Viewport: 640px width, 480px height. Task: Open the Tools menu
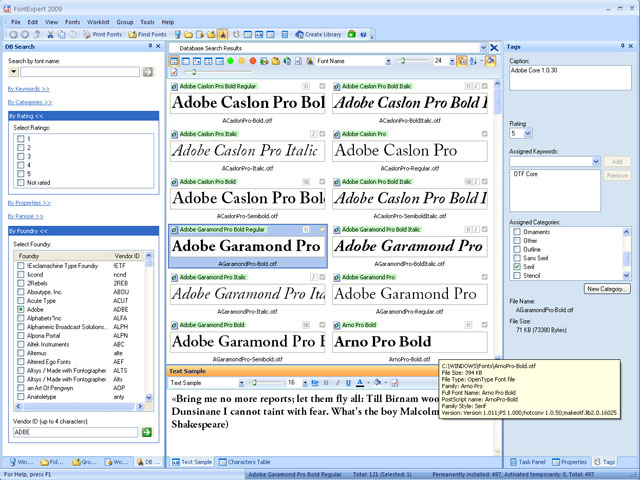point(147,22)
